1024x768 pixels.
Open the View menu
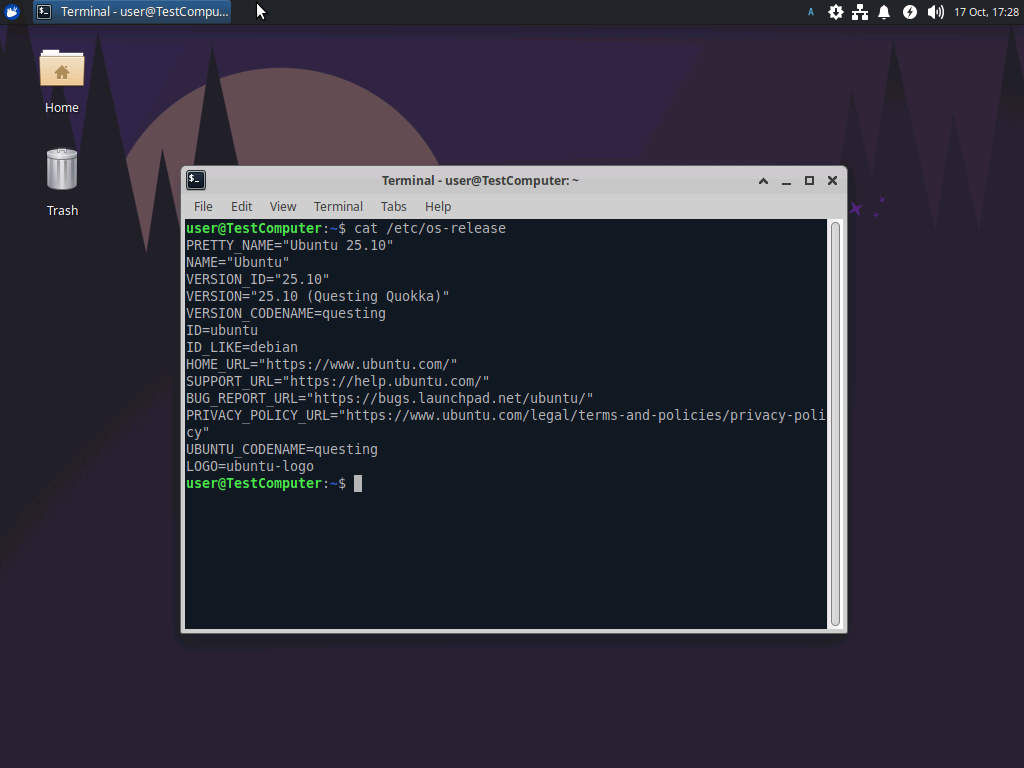click(283, 206)
